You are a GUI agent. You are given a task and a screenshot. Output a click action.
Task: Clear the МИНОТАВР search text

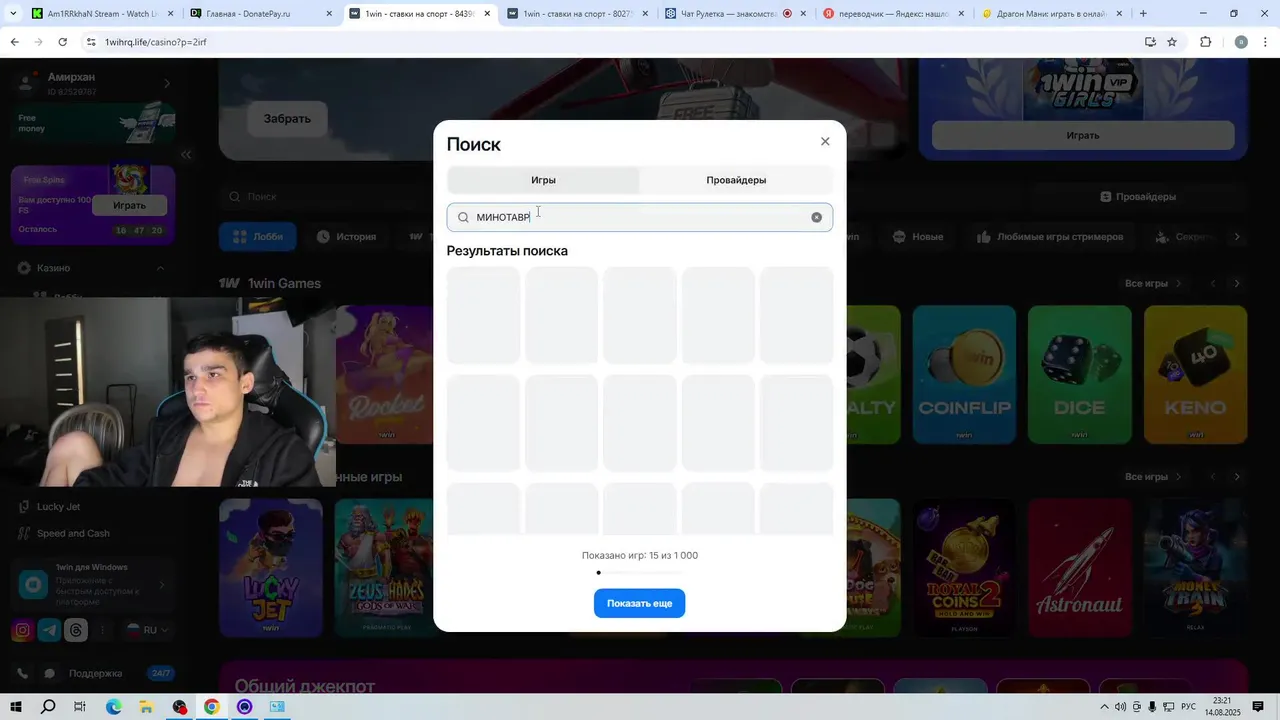point(816,217)
